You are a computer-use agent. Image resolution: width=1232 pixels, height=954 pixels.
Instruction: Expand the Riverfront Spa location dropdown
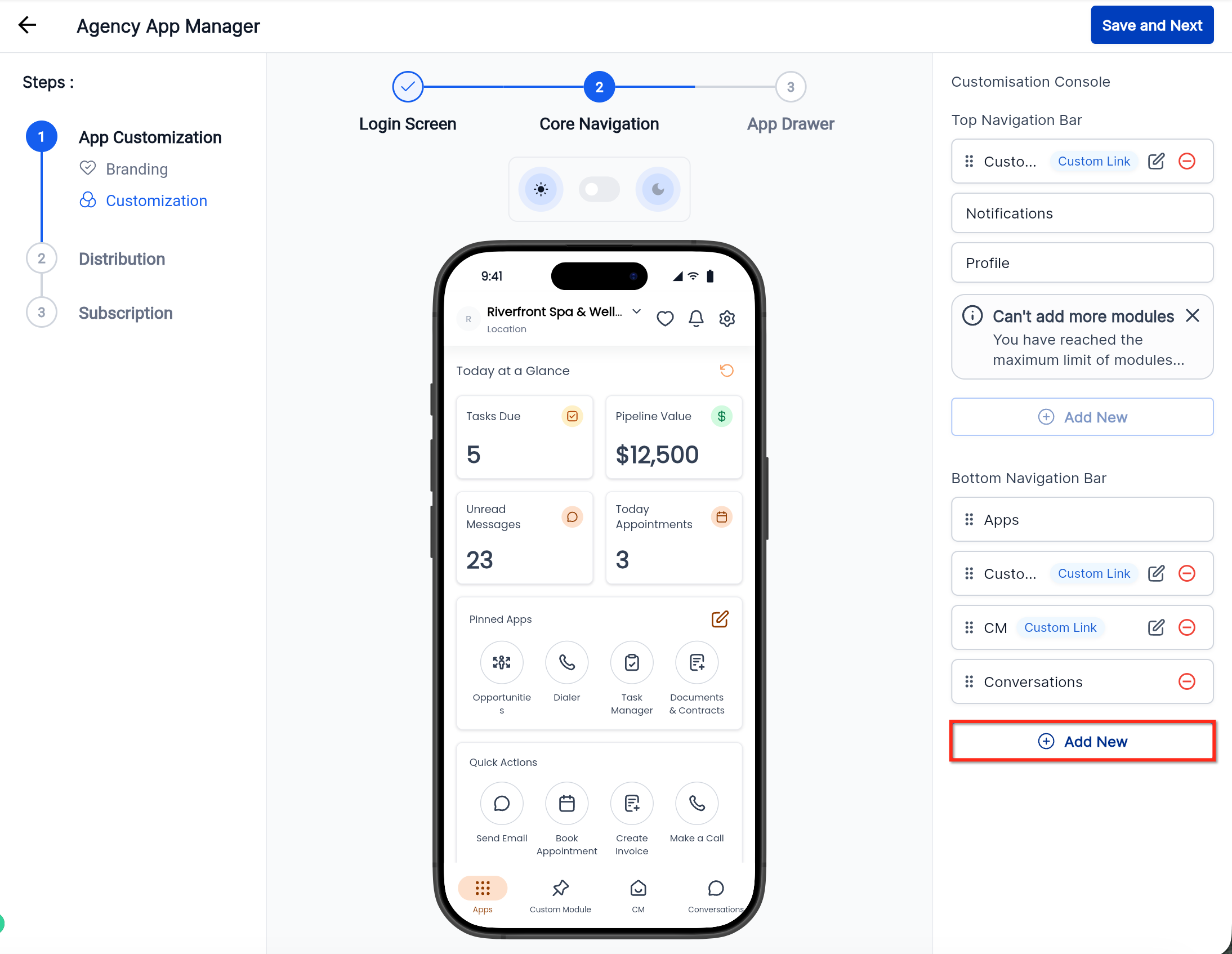click(636, 311)
